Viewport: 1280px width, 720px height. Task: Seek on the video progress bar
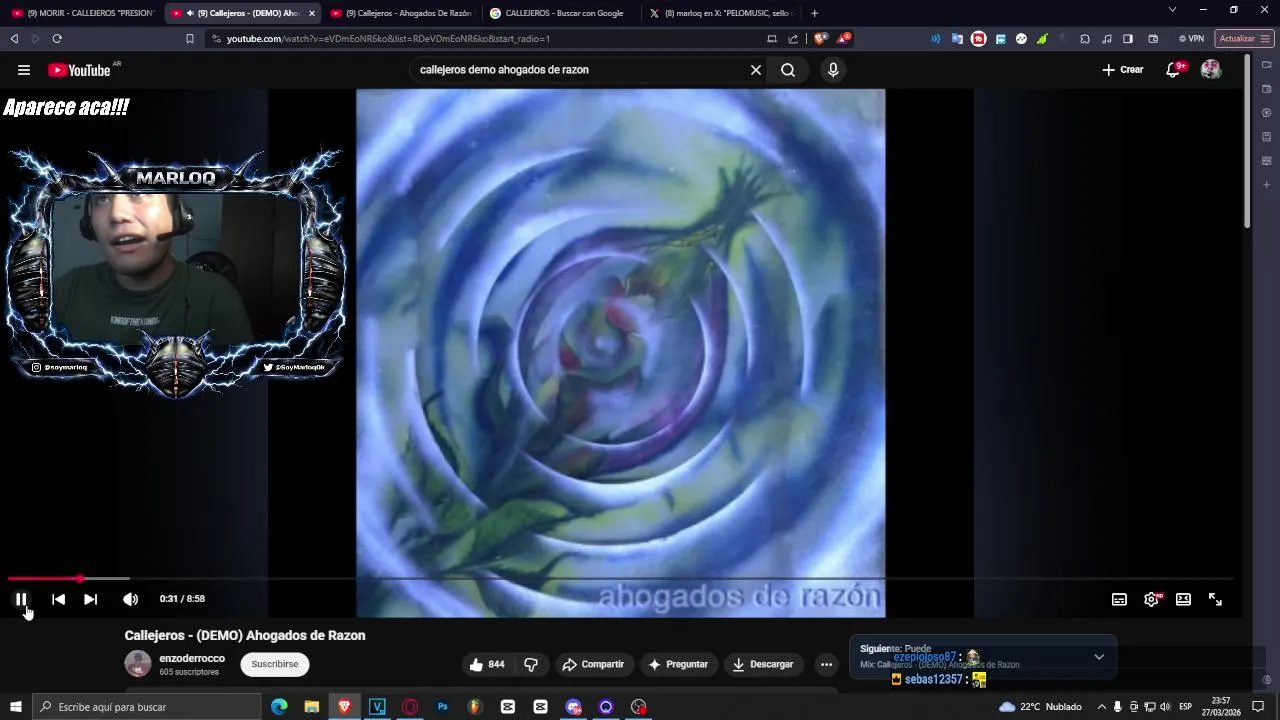pyautogui.click(x=620, y=578)
